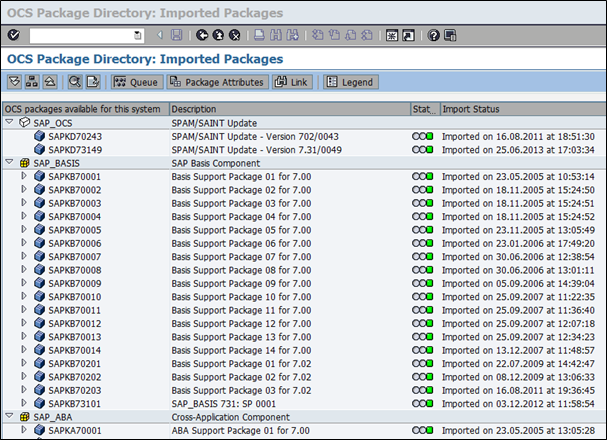Select the SAPKD70243 package row
607x440 pixels.
304,136
